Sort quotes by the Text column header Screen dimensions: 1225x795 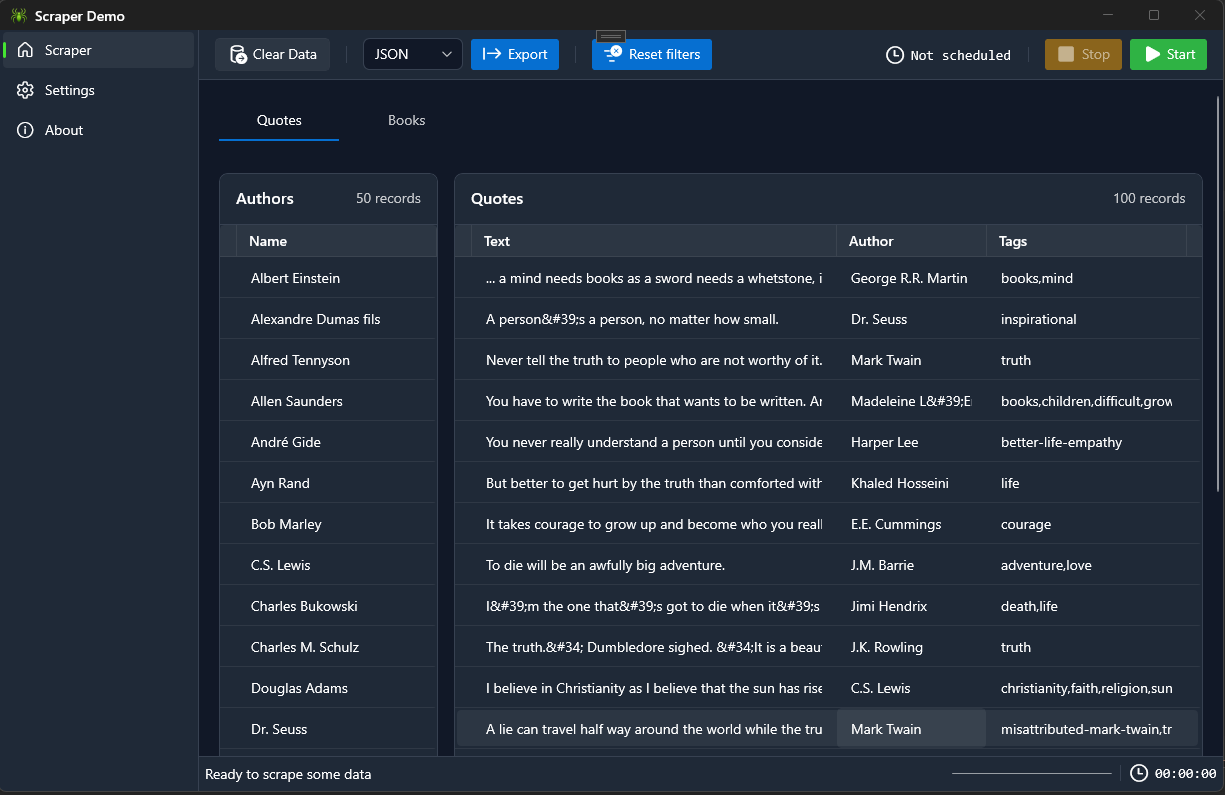coord(654,241)
